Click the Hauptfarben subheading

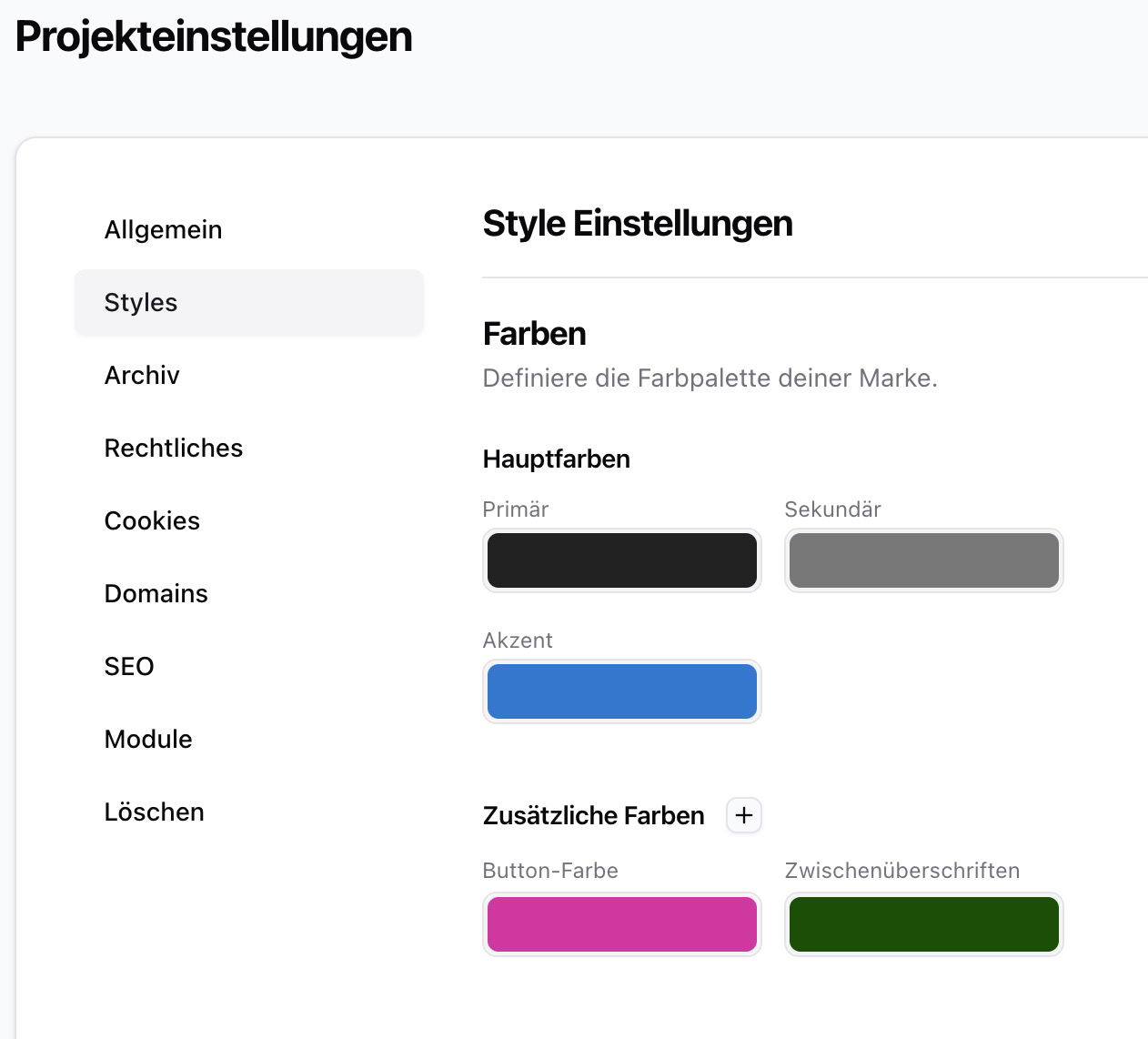[556, 459]
